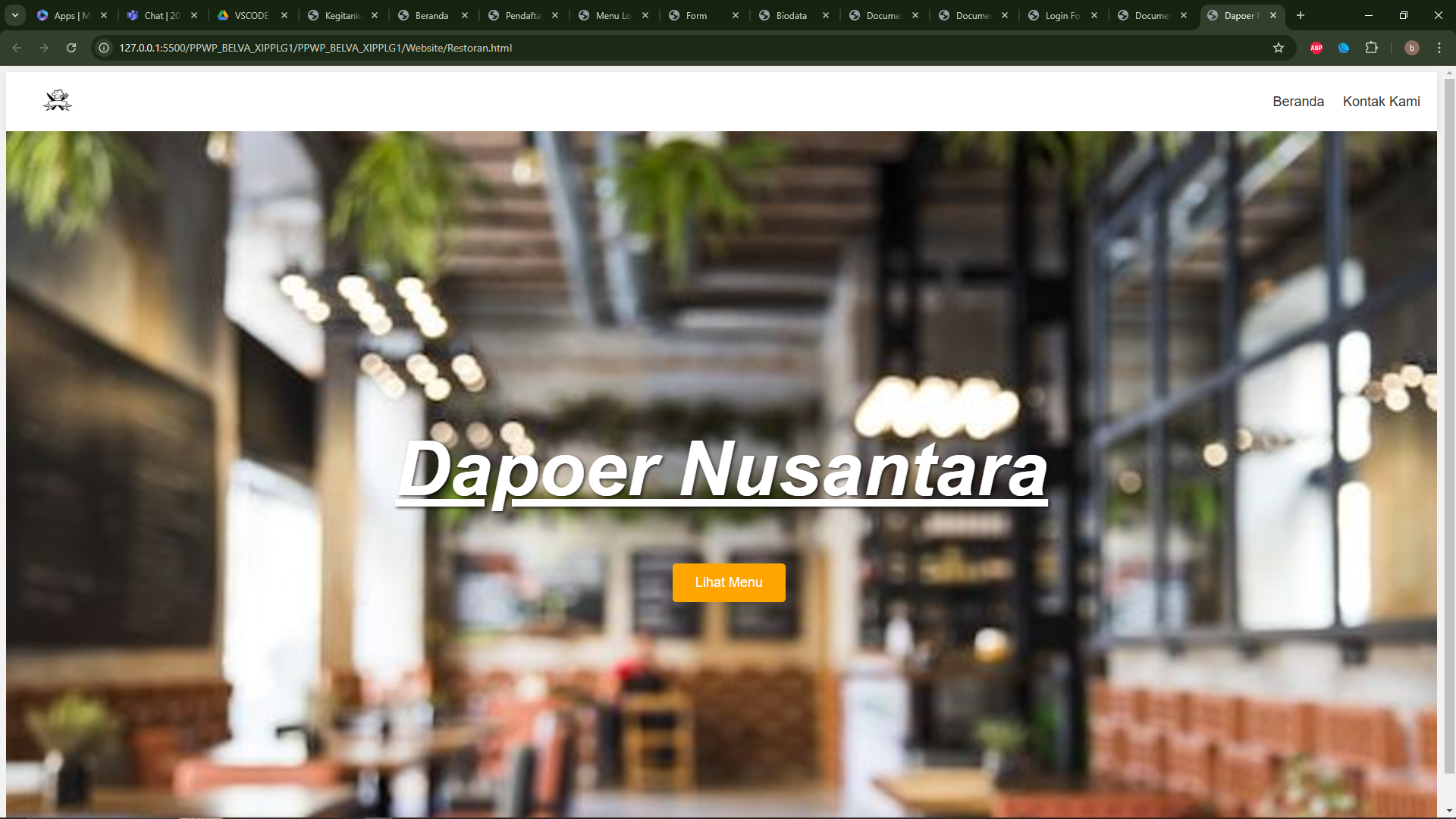Switch to the Login Form tab
This screenshot has width=1456, height=819.
click(1062, 15)
